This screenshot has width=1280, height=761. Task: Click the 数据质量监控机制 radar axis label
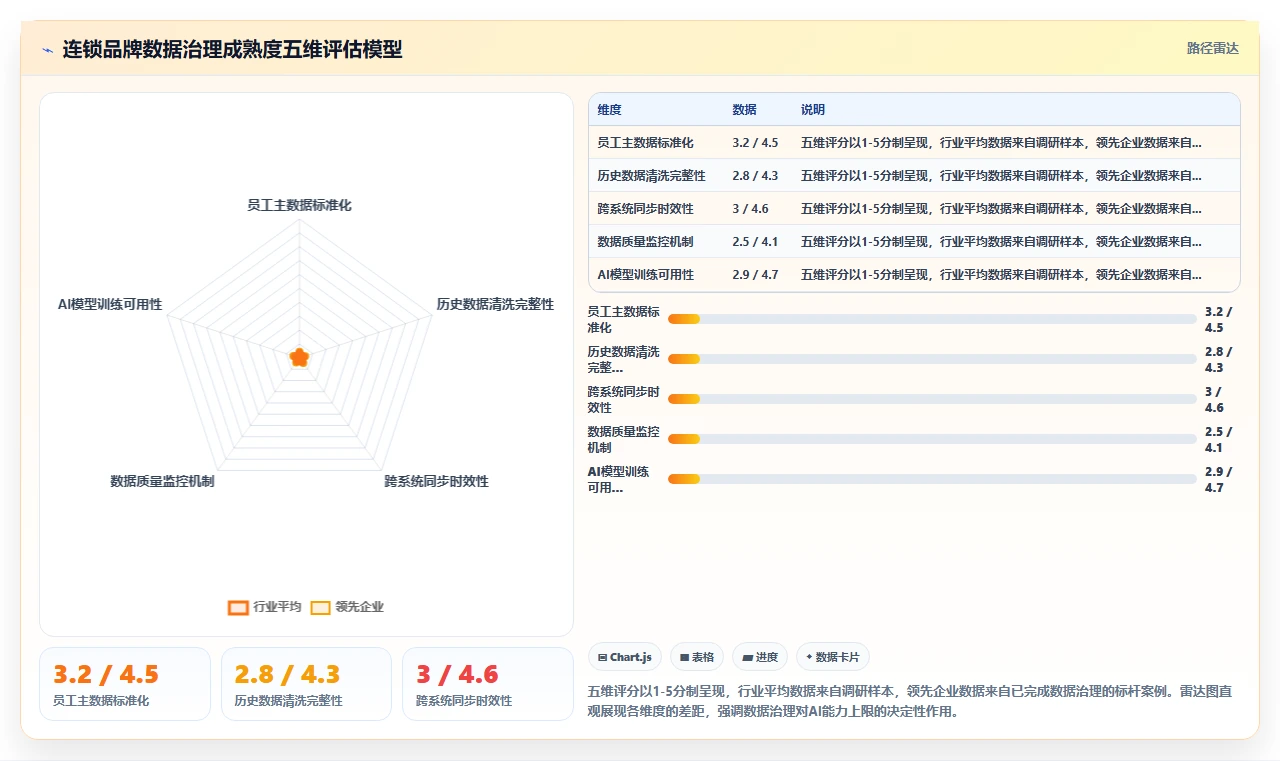162,481
